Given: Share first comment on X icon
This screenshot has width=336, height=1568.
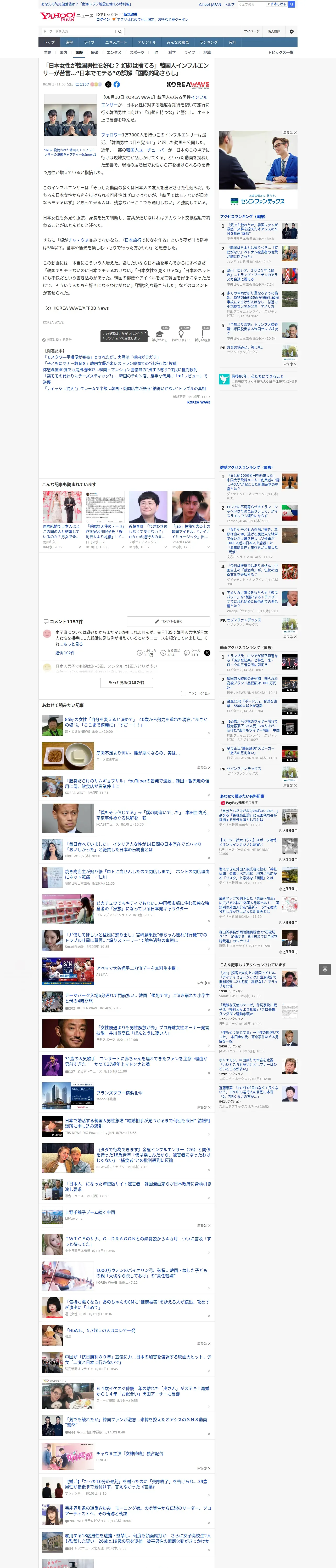Looking at the screenshot, I should coord(207,653).
